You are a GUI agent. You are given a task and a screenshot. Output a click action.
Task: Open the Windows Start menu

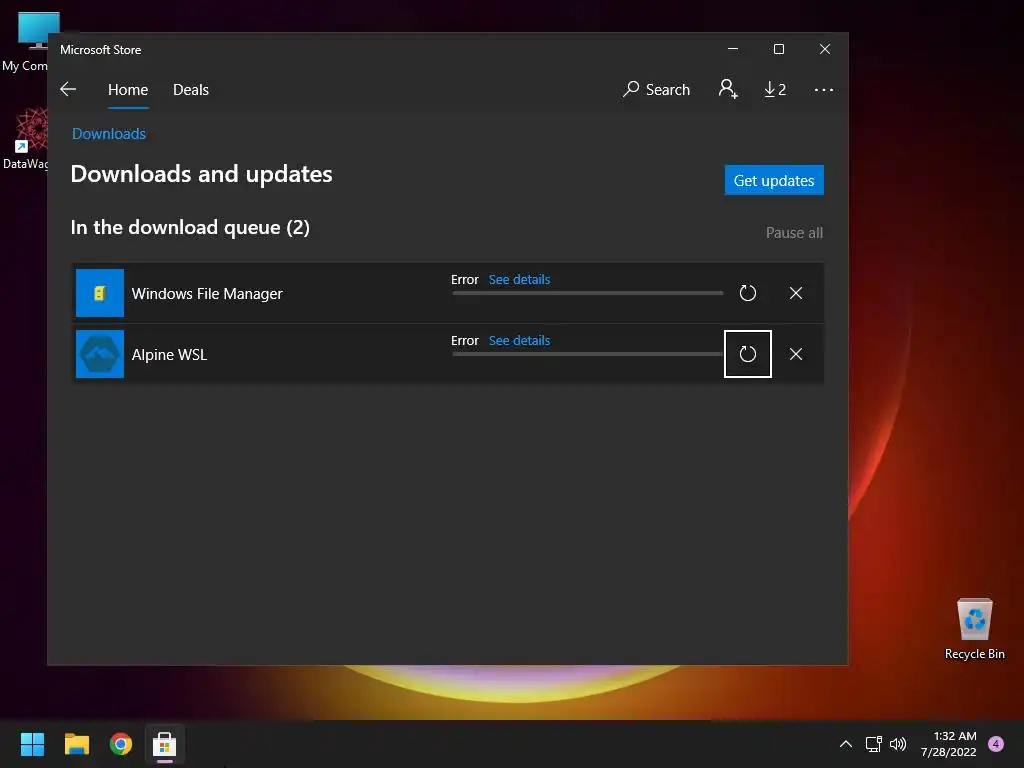coord(32,744)
